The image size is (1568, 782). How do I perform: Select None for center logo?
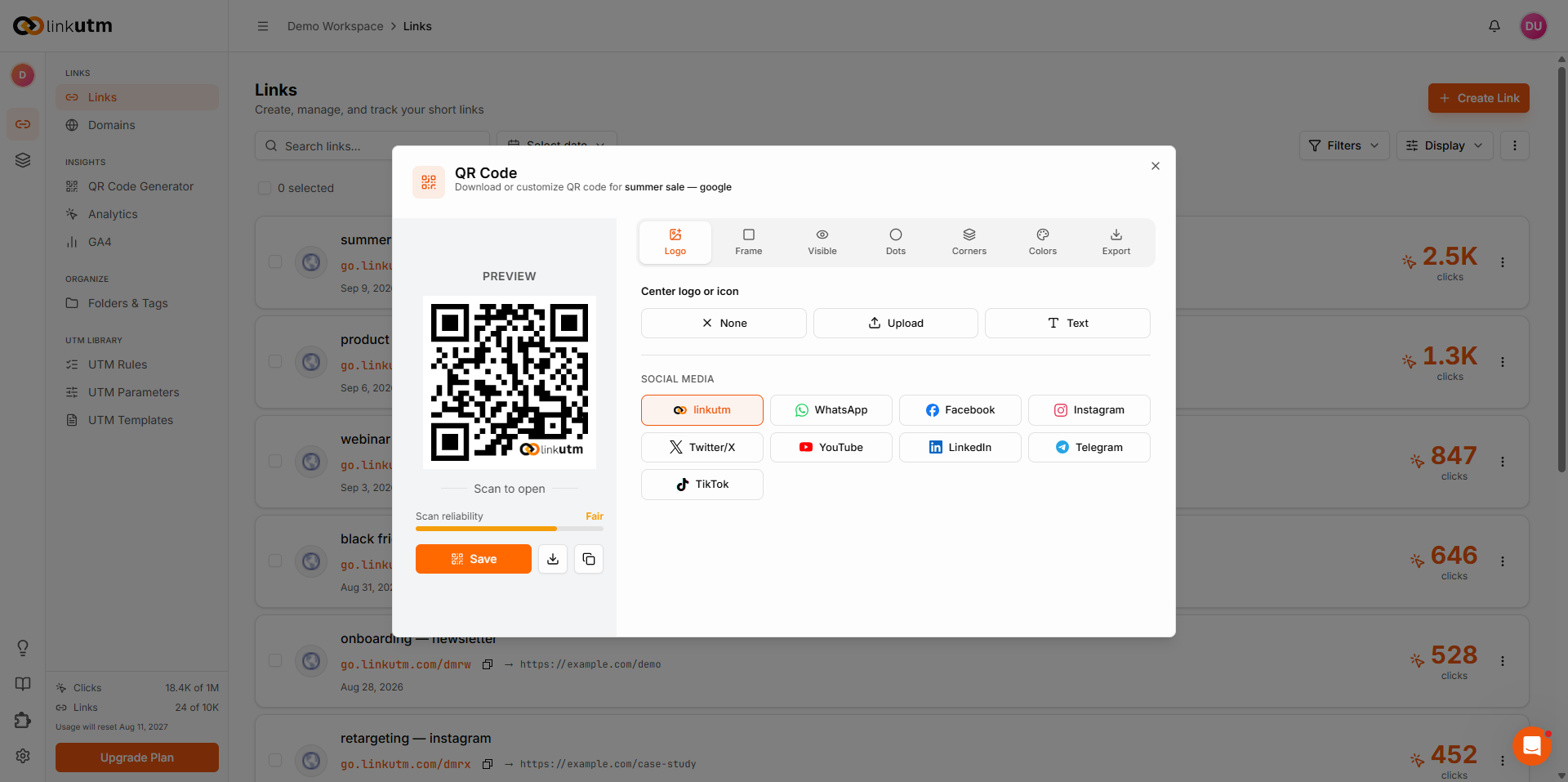coord(724,323)
